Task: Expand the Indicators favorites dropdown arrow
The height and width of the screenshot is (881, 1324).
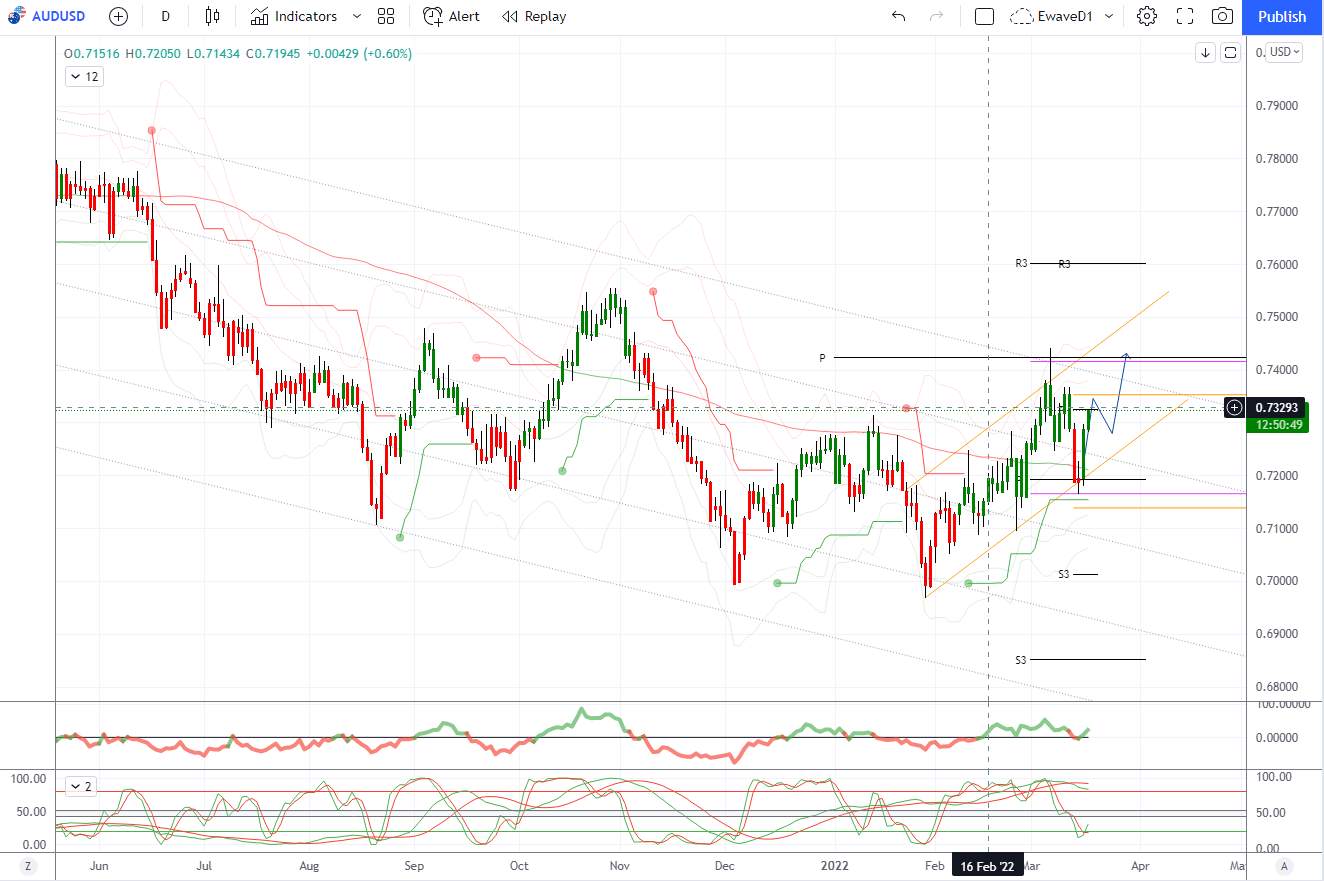Action: [358, 16]
